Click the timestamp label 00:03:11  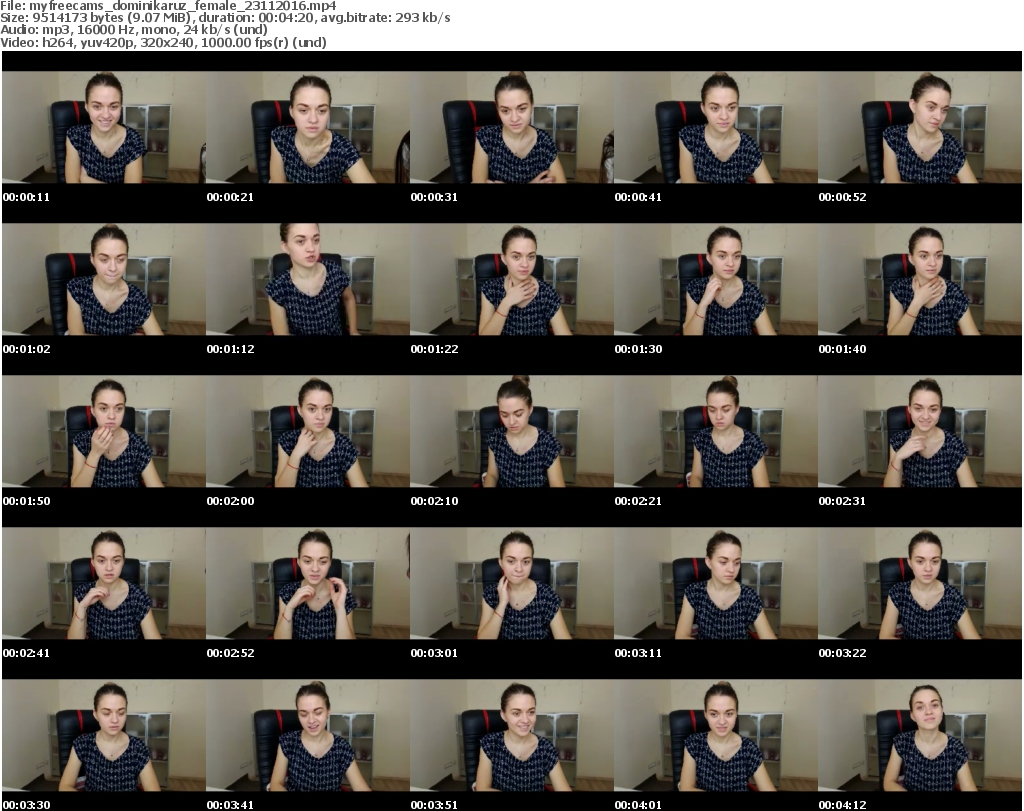click(638, 653)
